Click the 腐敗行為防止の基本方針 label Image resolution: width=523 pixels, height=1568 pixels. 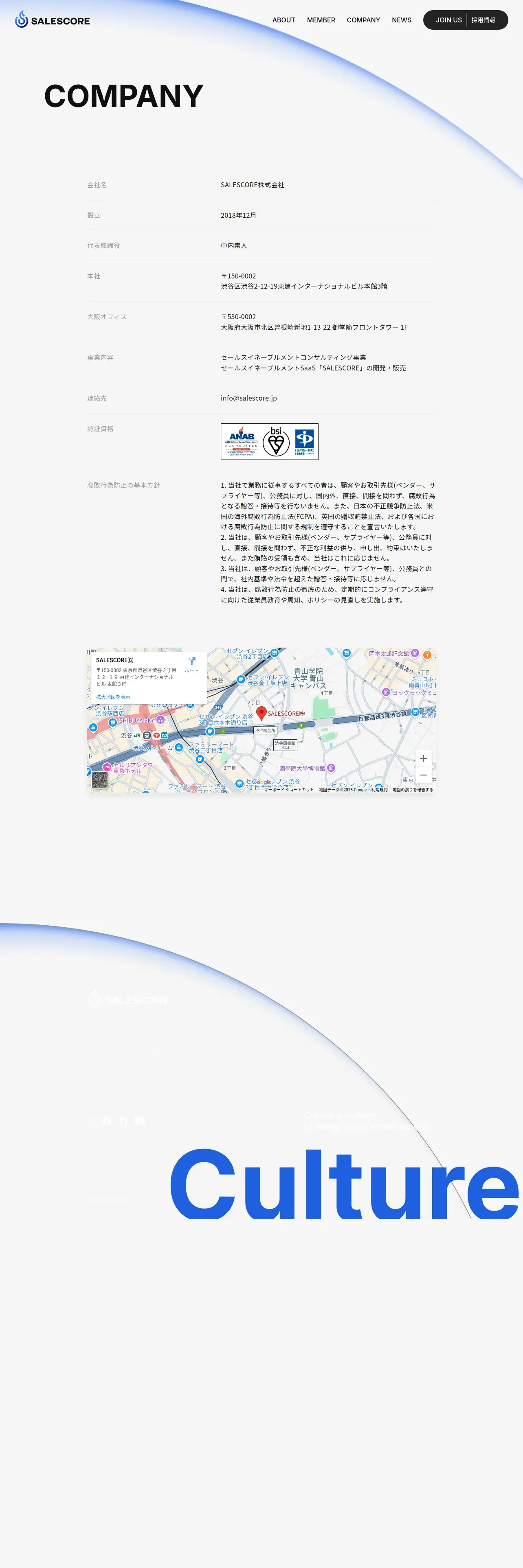tap(123, 485)
